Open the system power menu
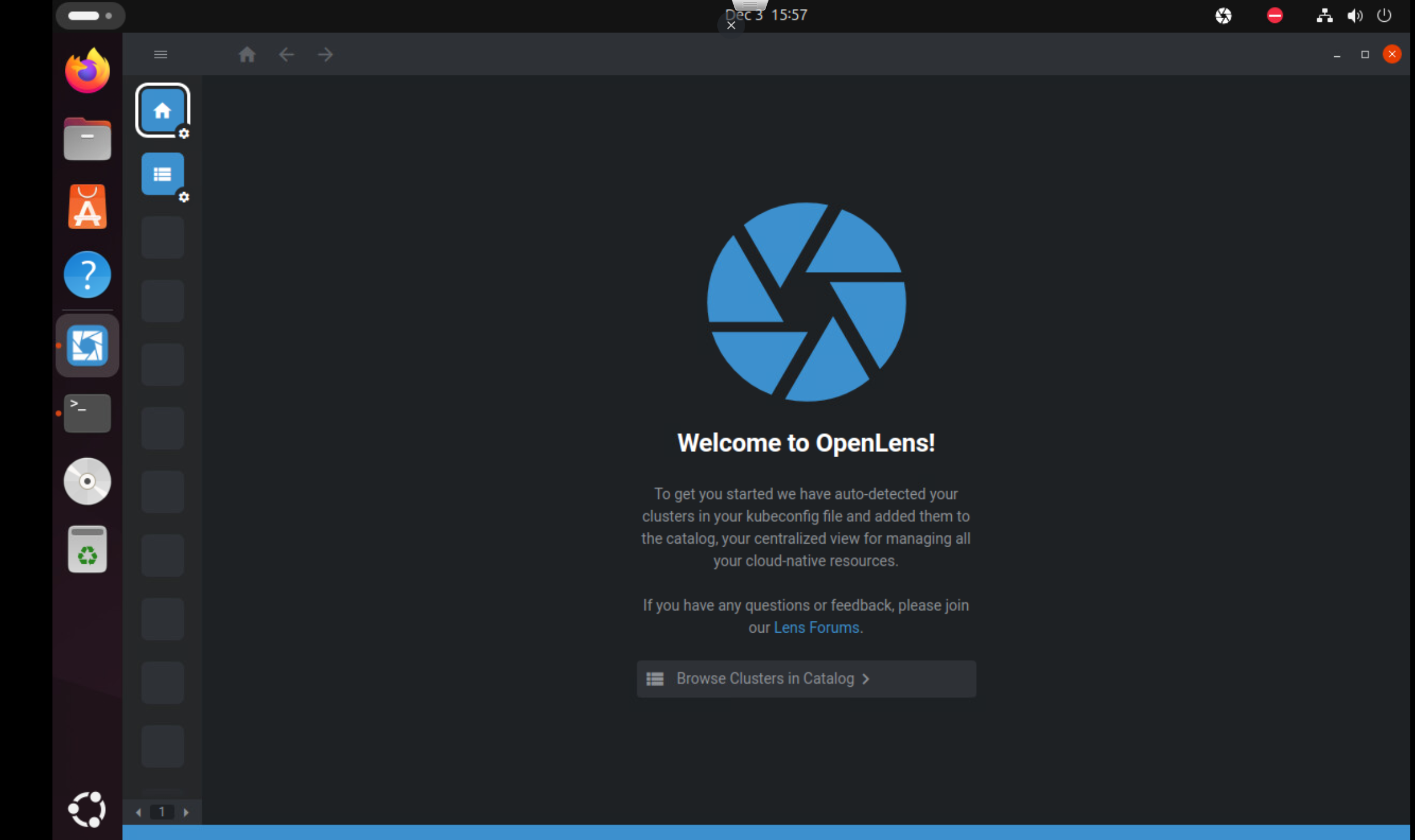 pos(1384,15)
